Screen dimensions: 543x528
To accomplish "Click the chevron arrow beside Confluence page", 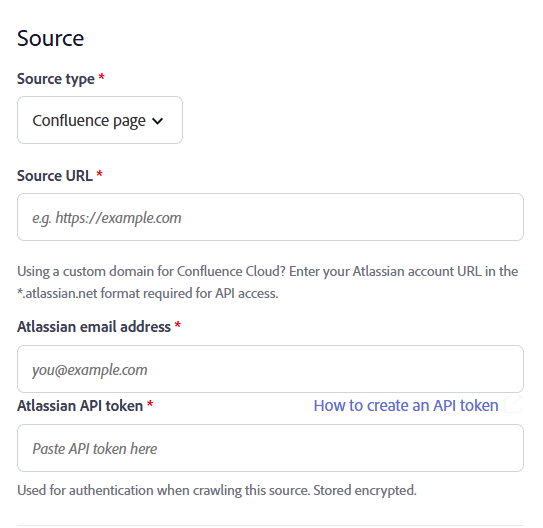I will pyautogui.click(x=158, y=121).
